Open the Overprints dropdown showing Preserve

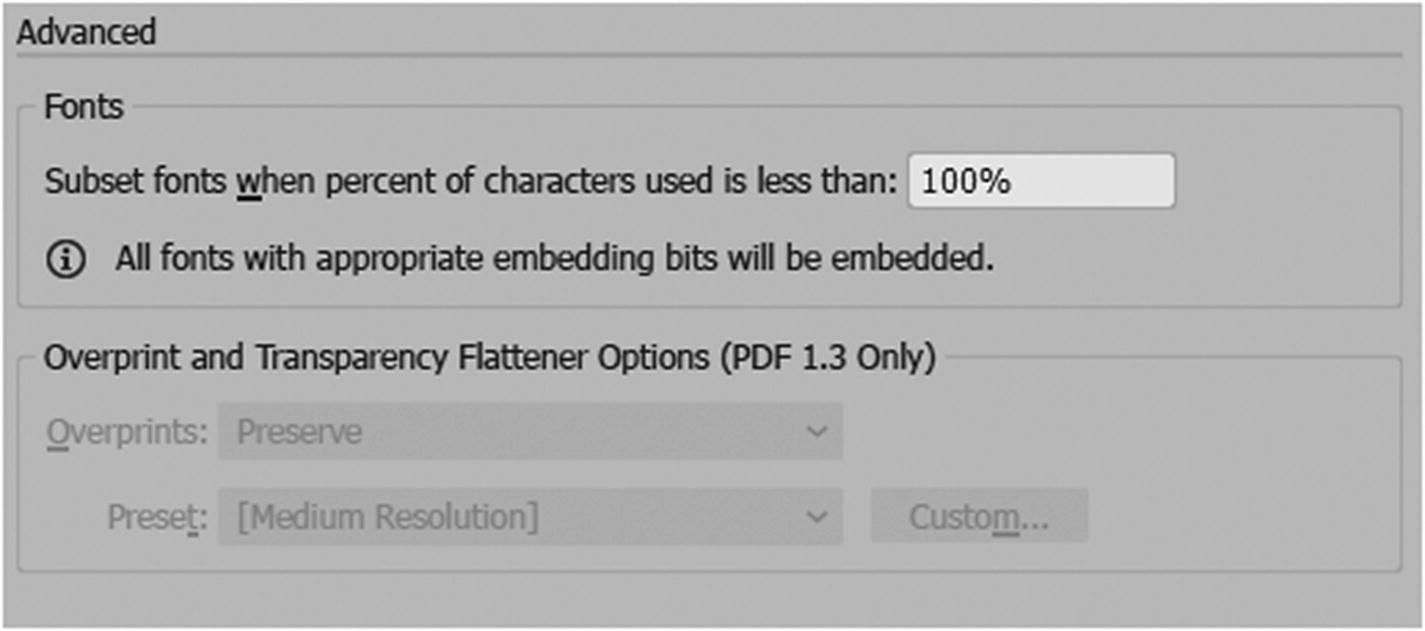530,432
